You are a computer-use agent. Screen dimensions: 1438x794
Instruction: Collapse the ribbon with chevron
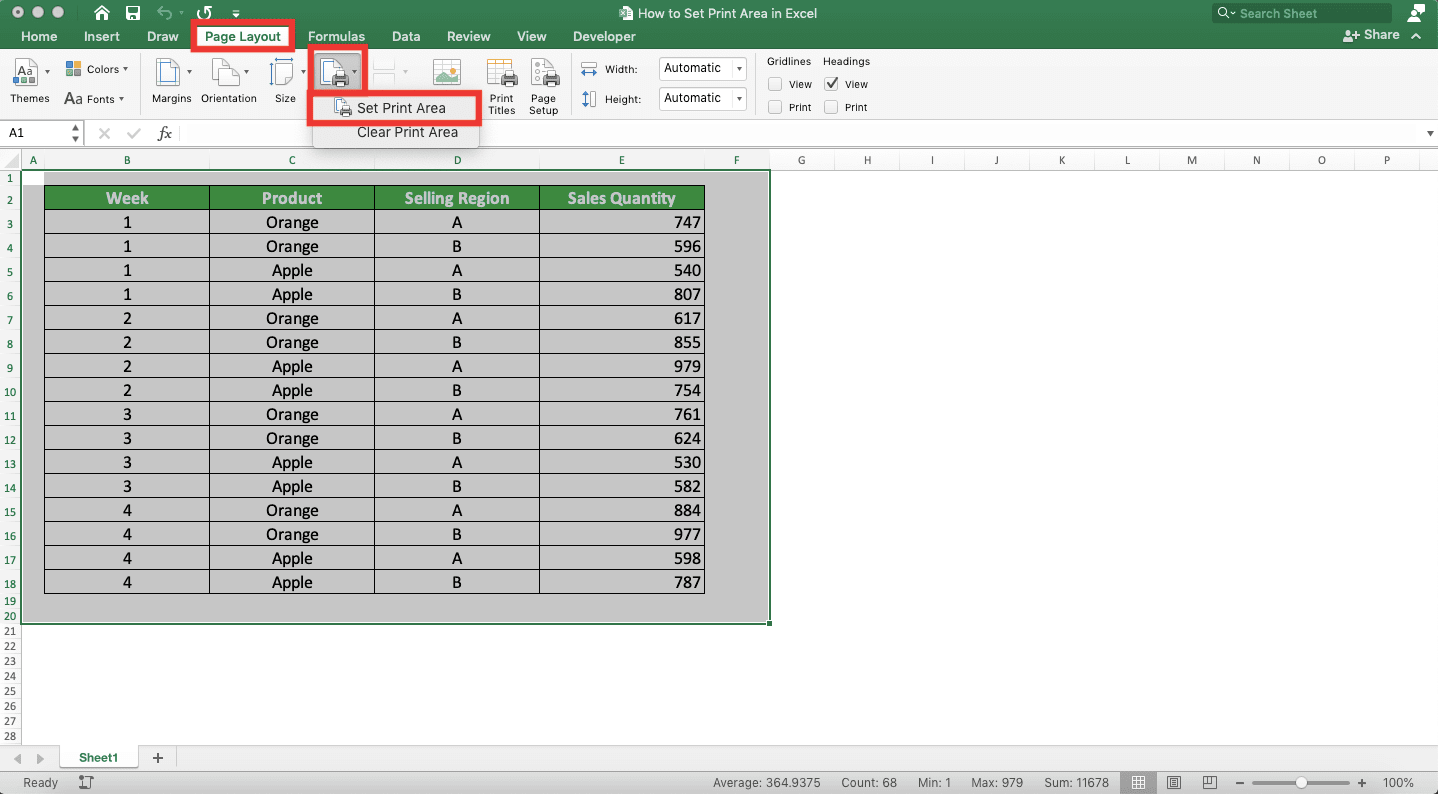[x=1416, y=35]
